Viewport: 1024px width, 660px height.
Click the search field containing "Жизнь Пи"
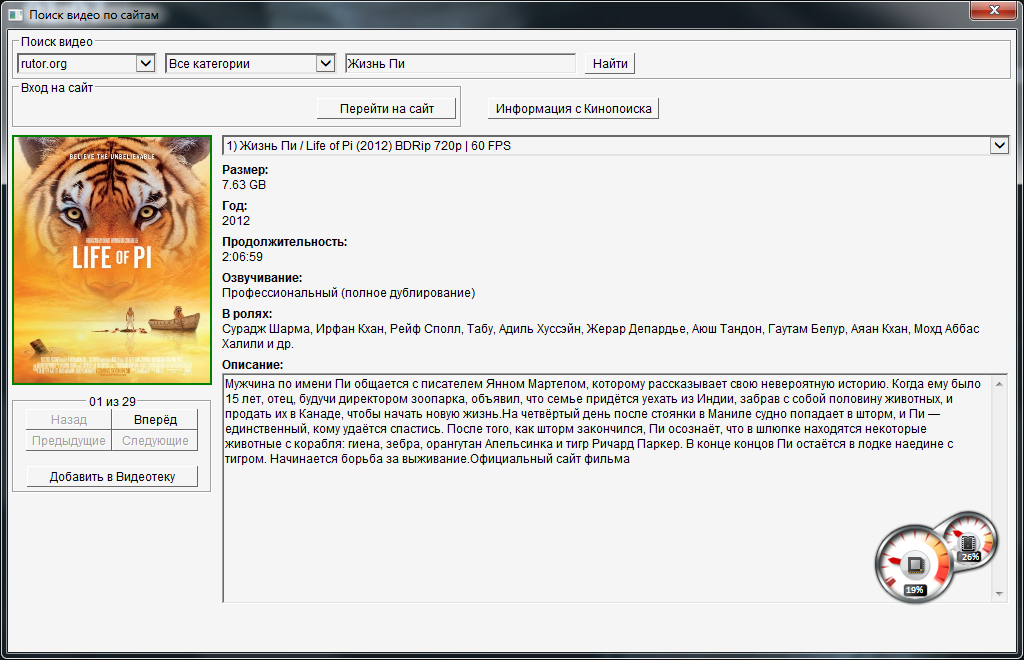460,64
